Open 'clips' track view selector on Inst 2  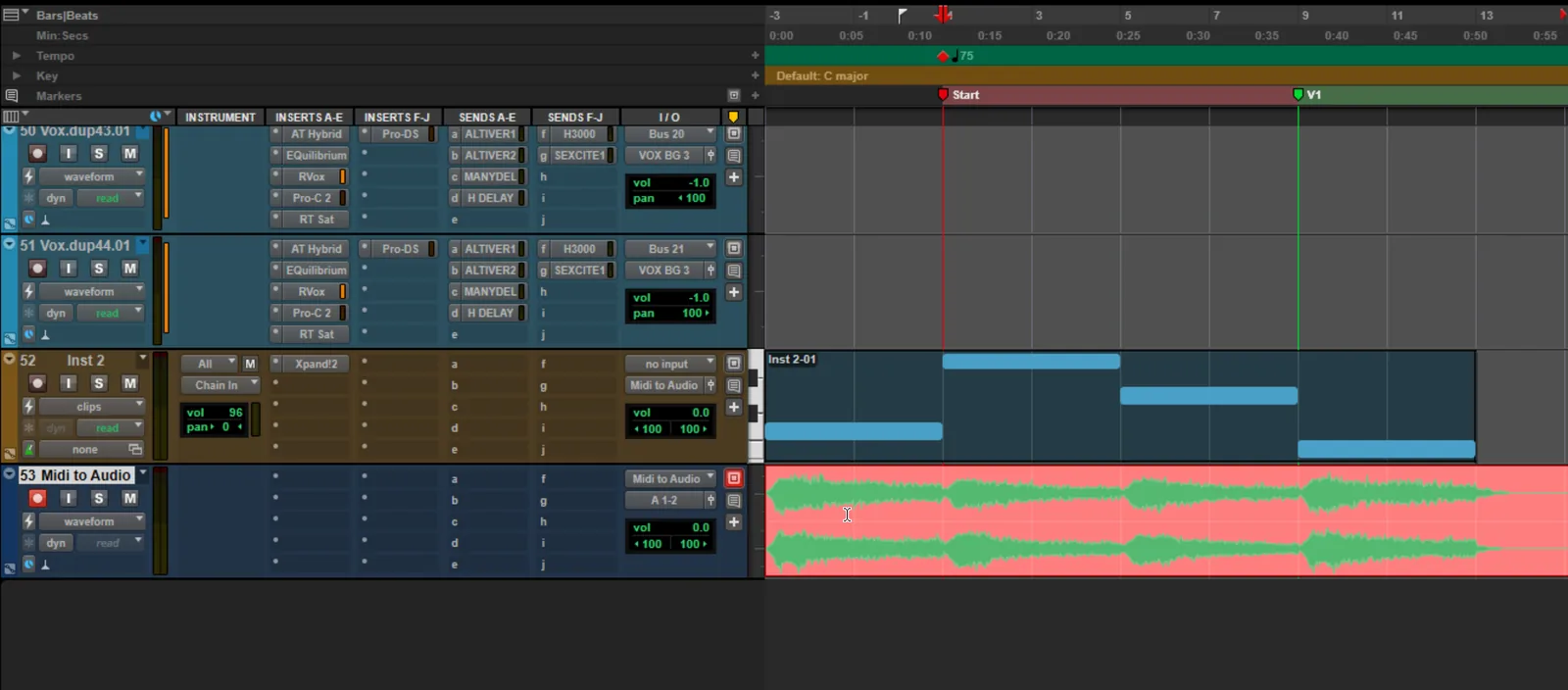92,407
